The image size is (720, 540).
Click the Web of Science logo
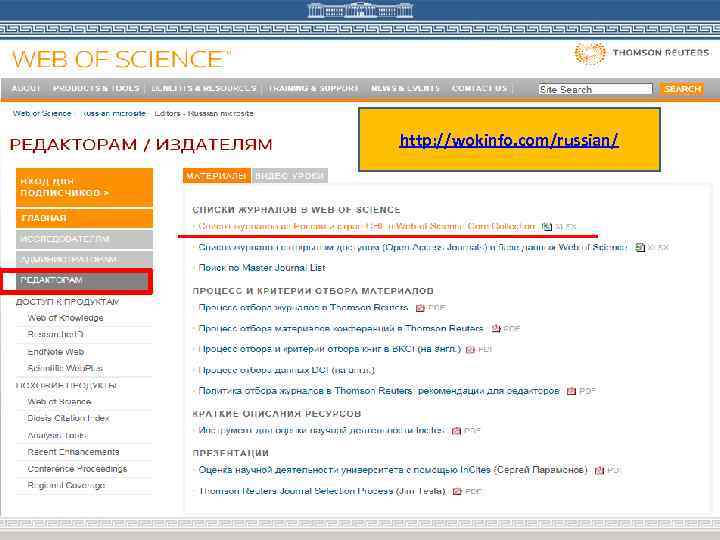(x=121, y=59)
